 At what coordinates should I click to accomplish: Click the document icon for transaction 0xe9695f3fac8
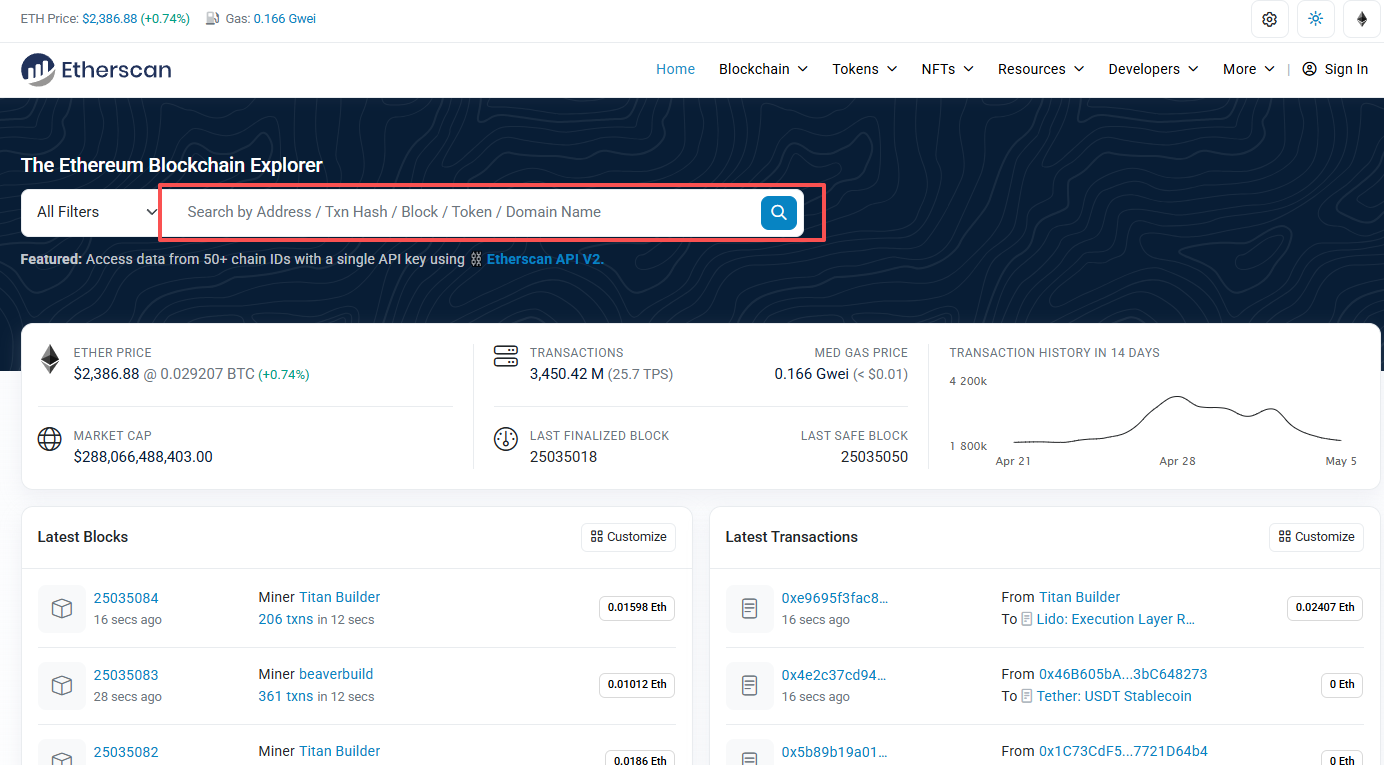[750, 608]
